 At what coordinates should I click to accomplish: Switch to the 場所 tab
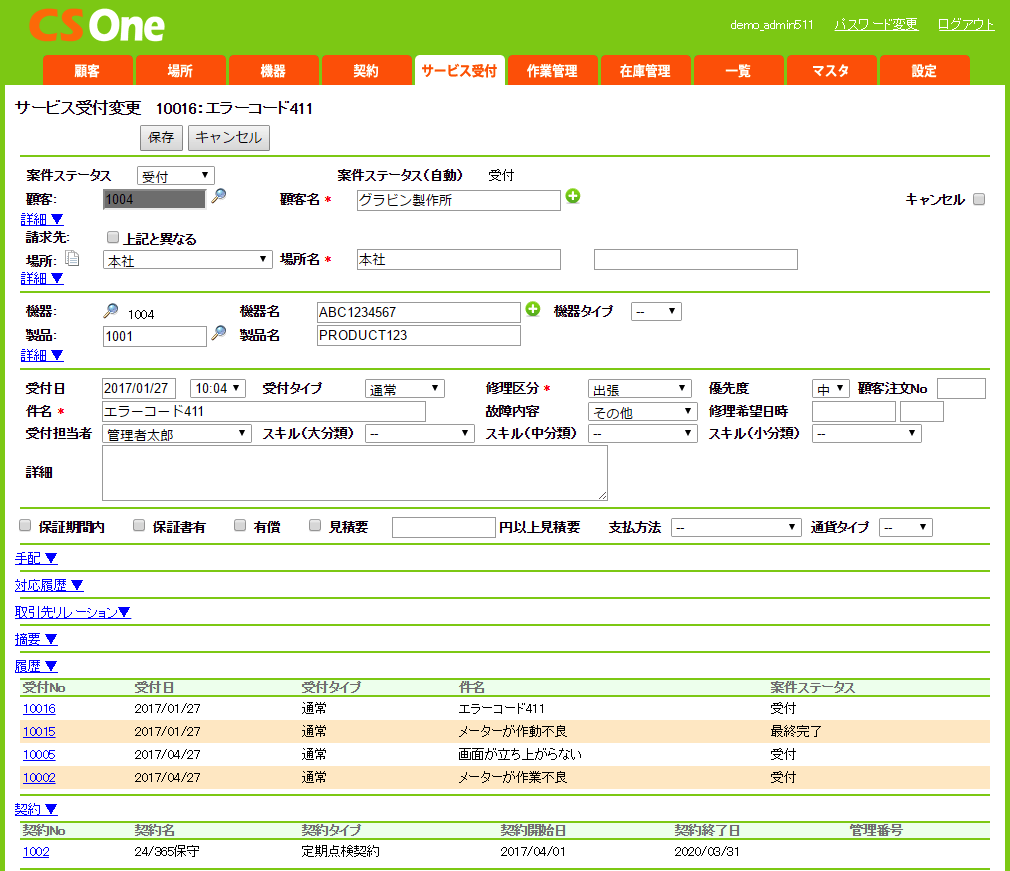(x=181, y=70)
